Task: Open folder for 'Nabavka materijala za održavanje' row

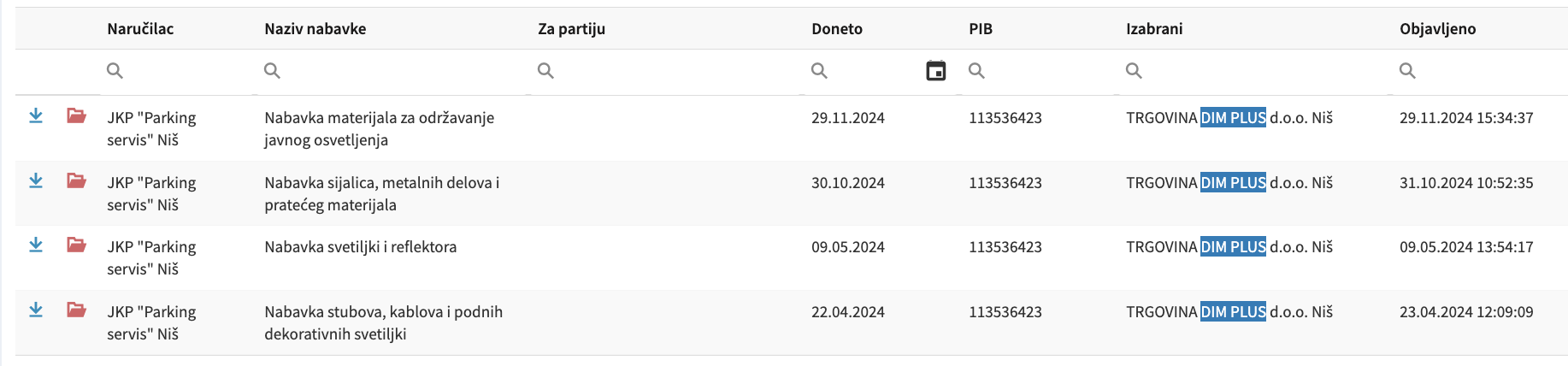Action: [x=76, y=115]
